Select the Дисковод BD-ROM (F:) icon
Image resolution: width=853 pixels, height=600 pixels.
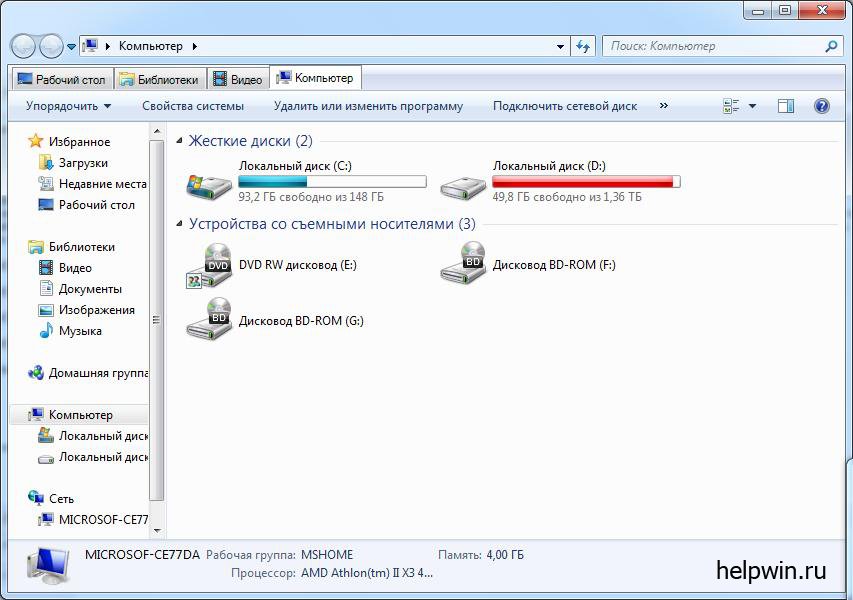463,262
